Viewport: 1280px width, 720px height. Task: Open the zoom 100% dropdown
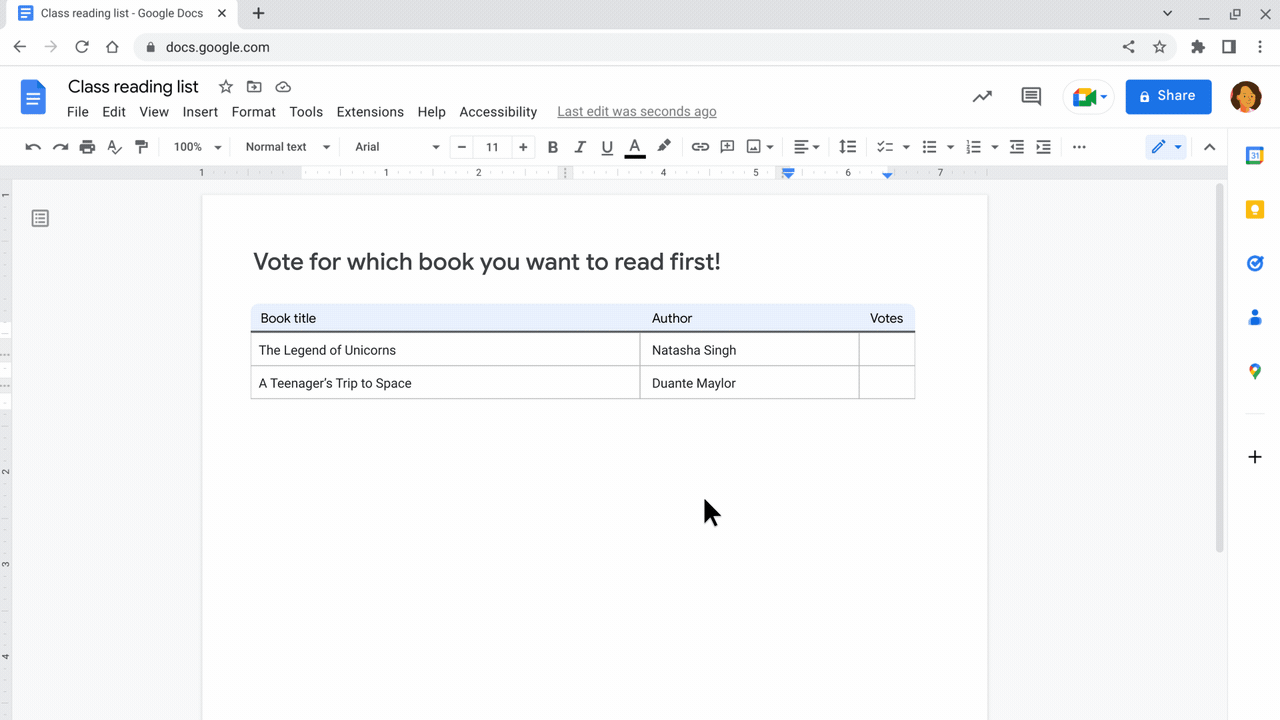click(197, 147)
